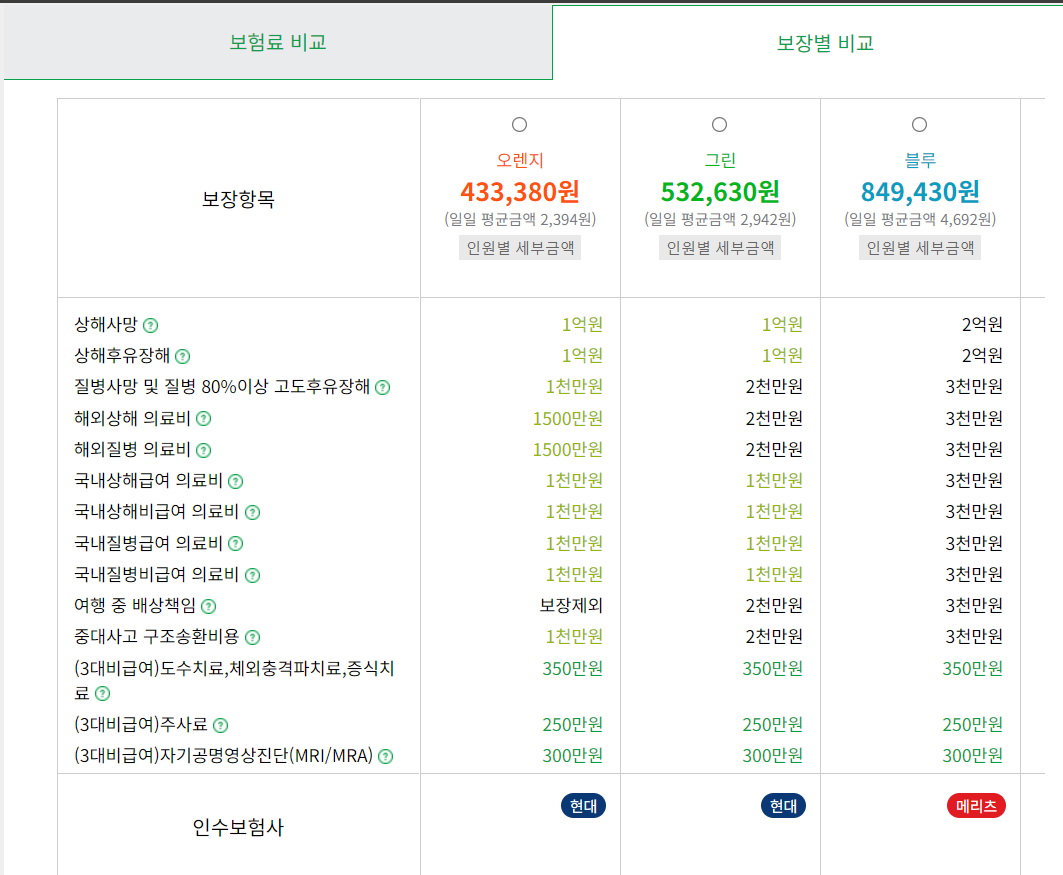
Task: Select the 그린 plan radio button
Action: tap(719, 124)
